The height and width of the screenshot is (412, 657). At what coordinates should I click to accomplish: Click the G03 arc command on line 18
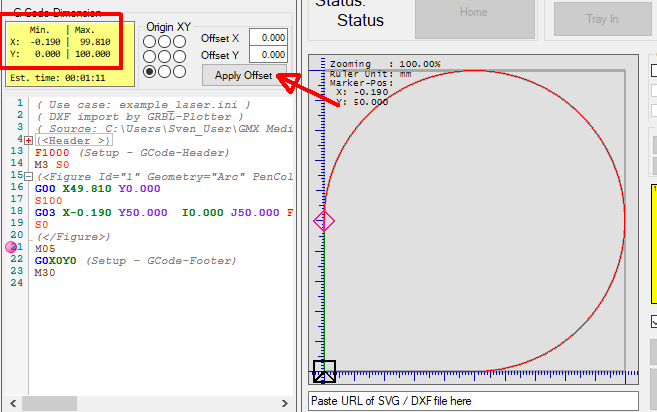coord(45,212)
